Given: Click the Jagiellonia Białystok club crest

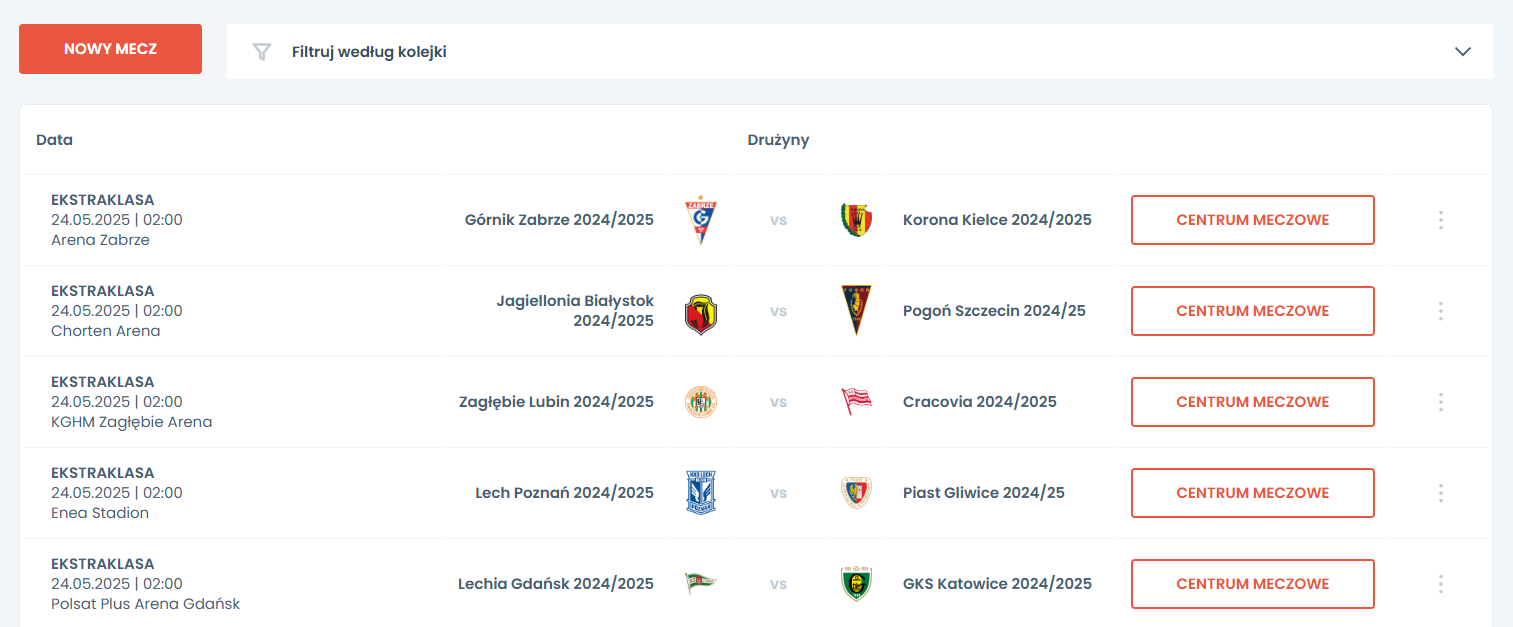Looking at the screenshot, I should point(701,312).
